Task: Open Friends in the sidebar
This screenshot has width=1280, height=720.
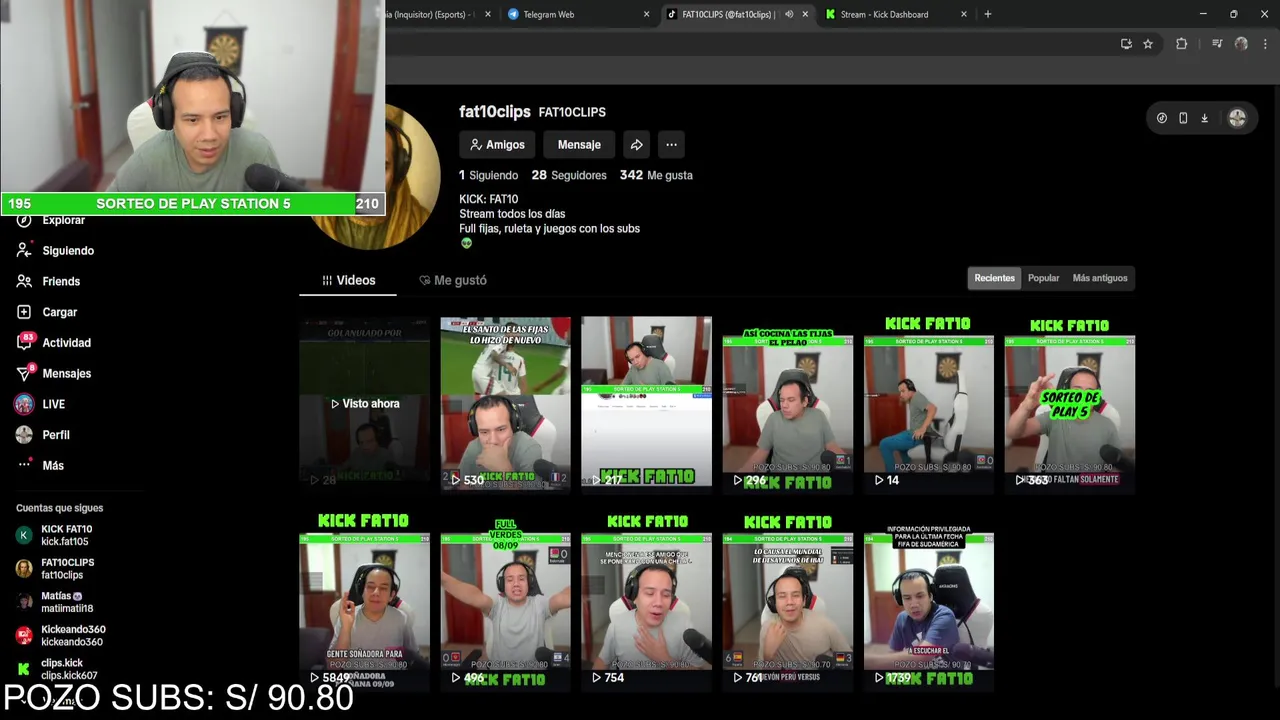Action: click(x=48, y=282)
